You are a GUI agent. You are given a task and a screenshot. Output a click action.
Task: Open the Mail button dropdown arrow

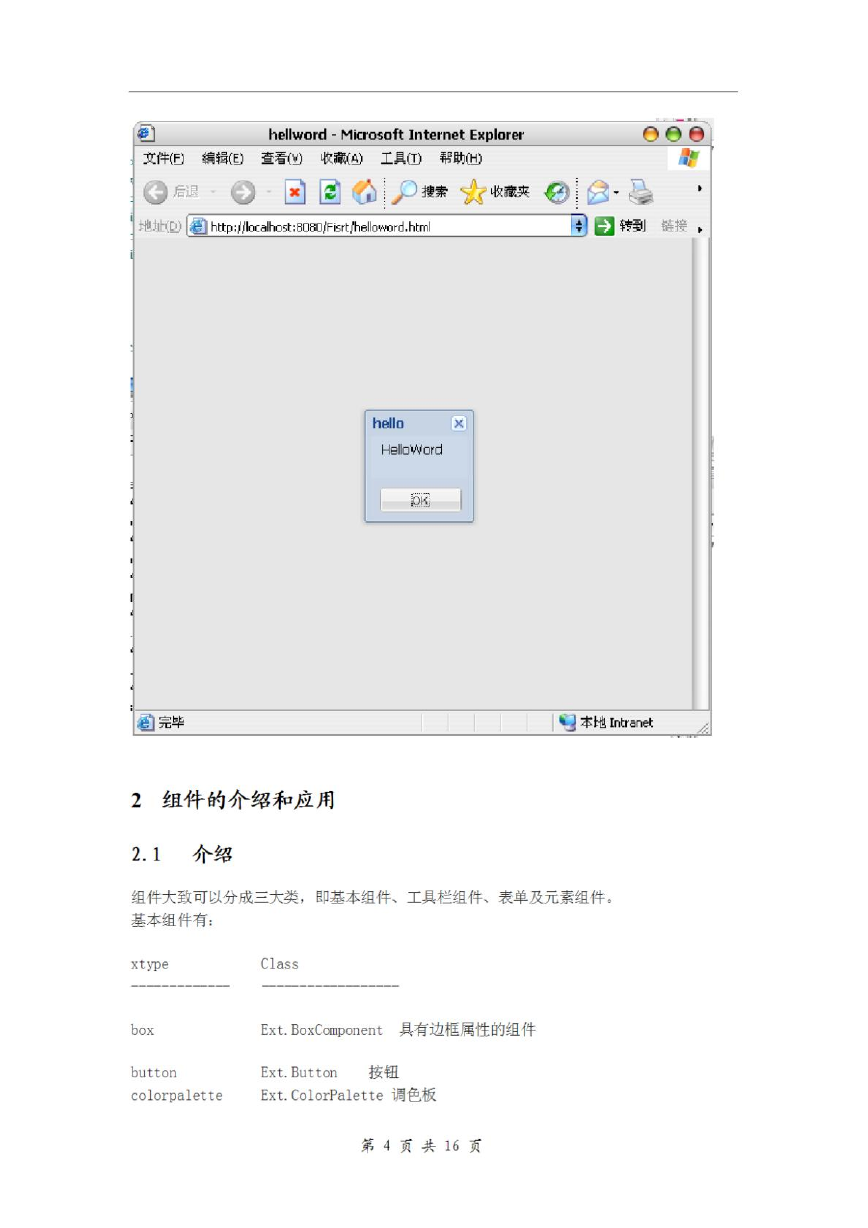point(617,192)
